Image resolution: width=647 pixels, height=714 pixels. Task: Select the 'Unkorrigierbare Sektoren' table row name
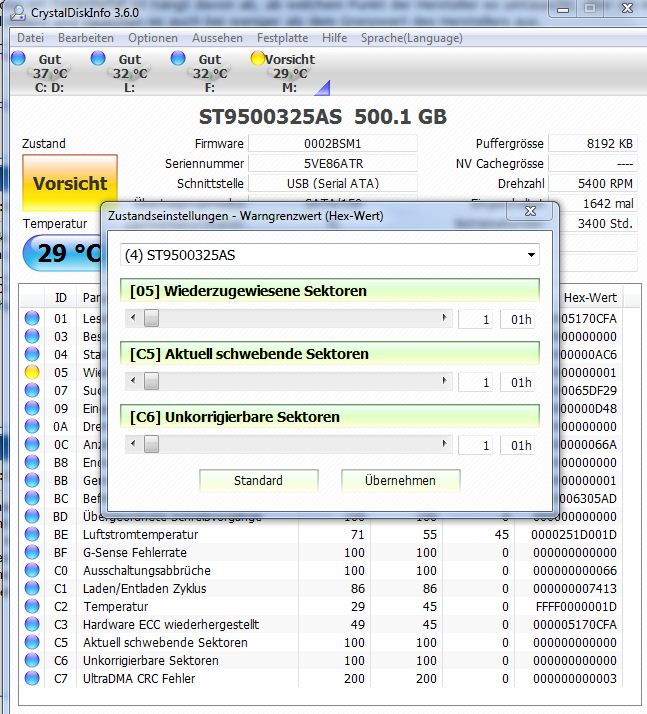[151, 660]
